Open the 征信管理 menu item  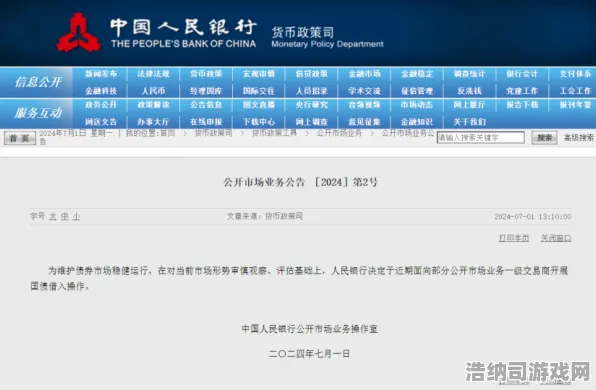pos(417,91)
